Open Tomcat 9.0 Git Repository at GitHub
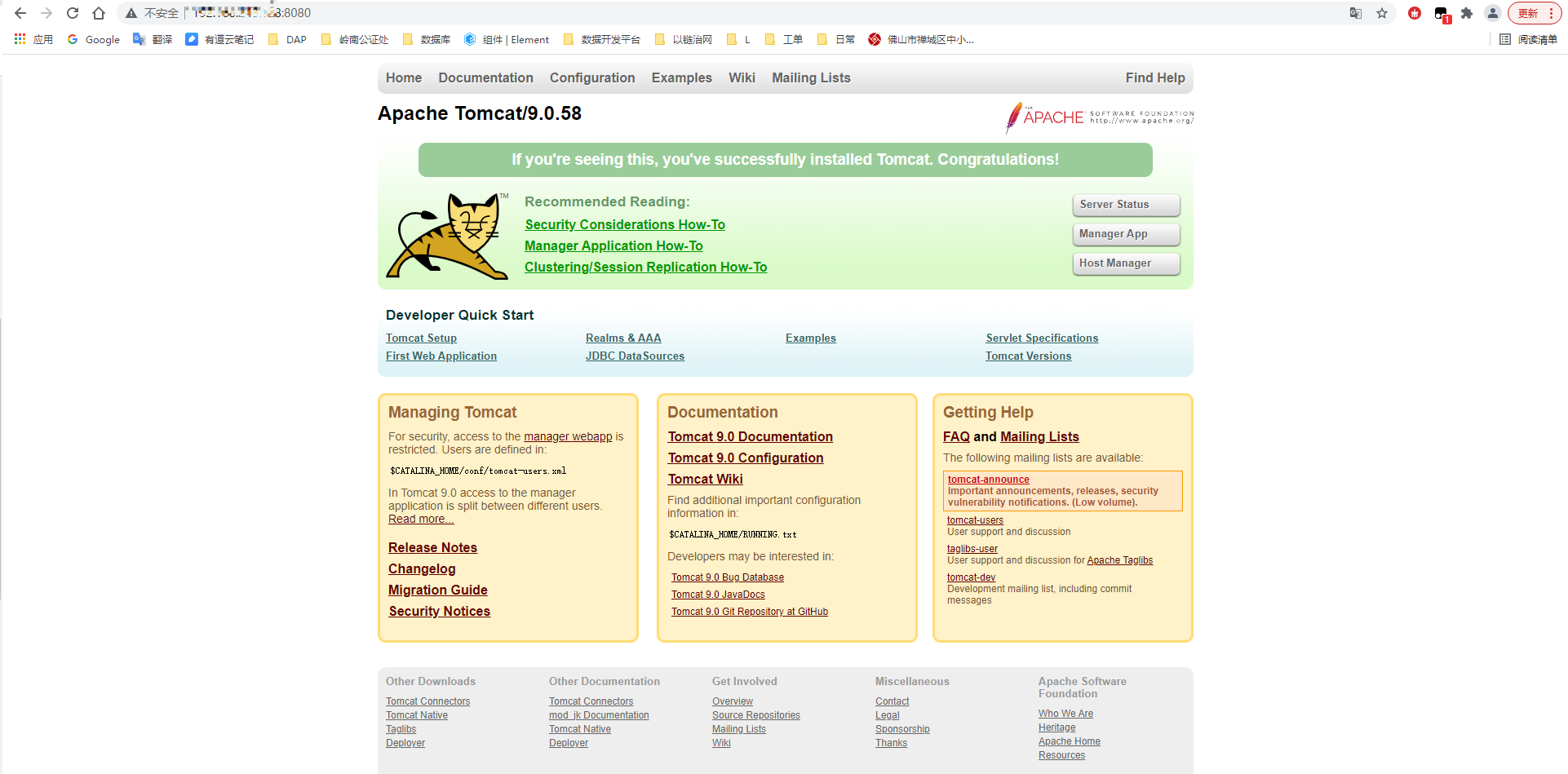This screenshot has height=774, width=1568. (750, 612)
